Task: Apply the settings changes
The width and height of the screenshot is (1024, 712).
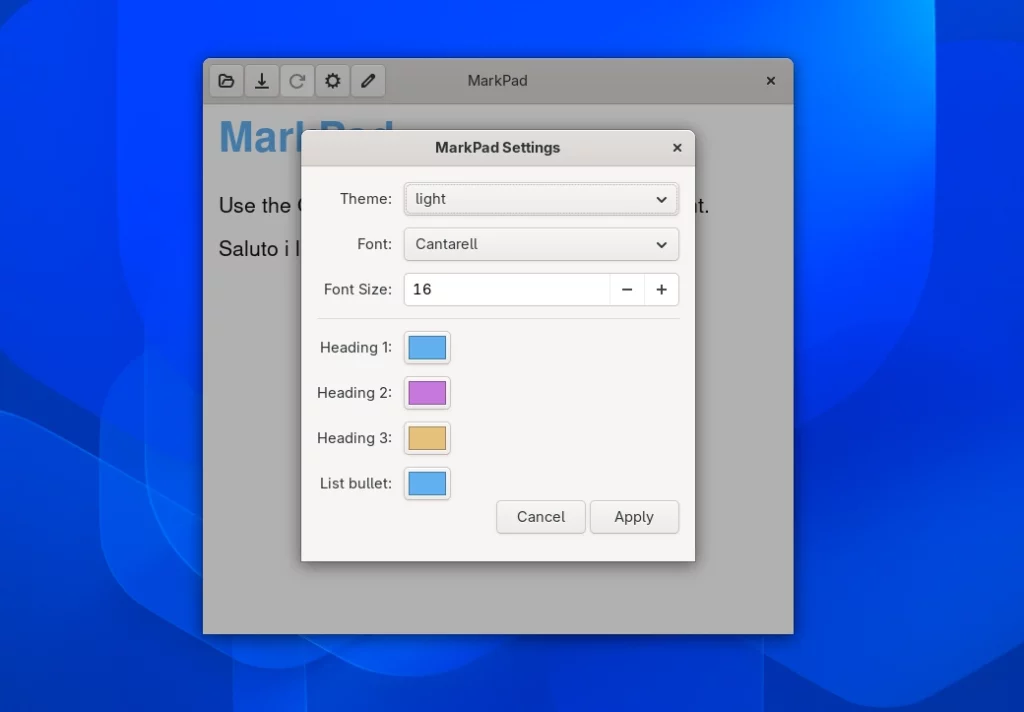Action: coord(634,517)
